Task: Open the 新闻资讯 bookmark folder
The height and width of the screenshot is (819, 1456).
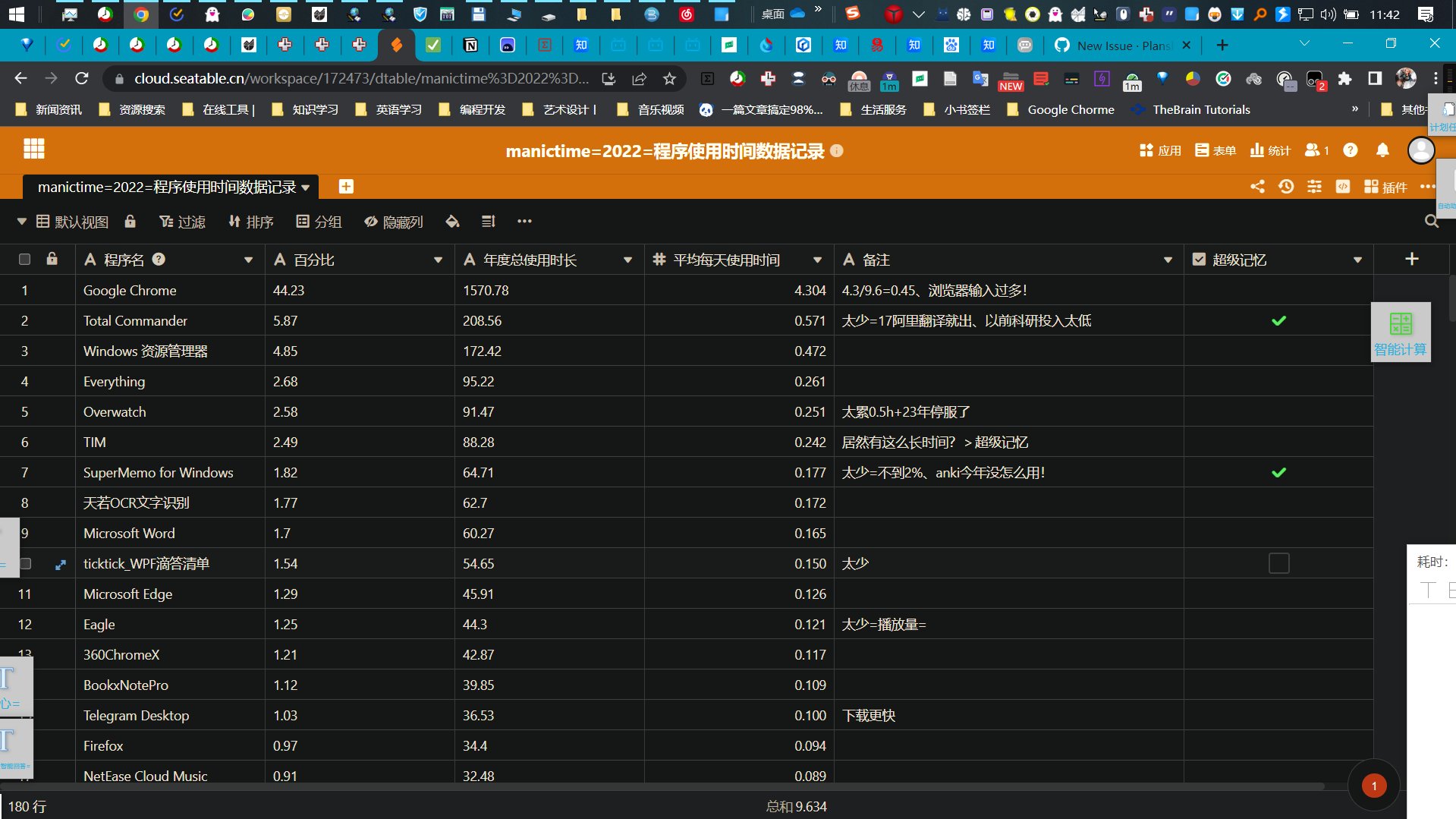Action: pyautogui.click(x=49, y=109)
